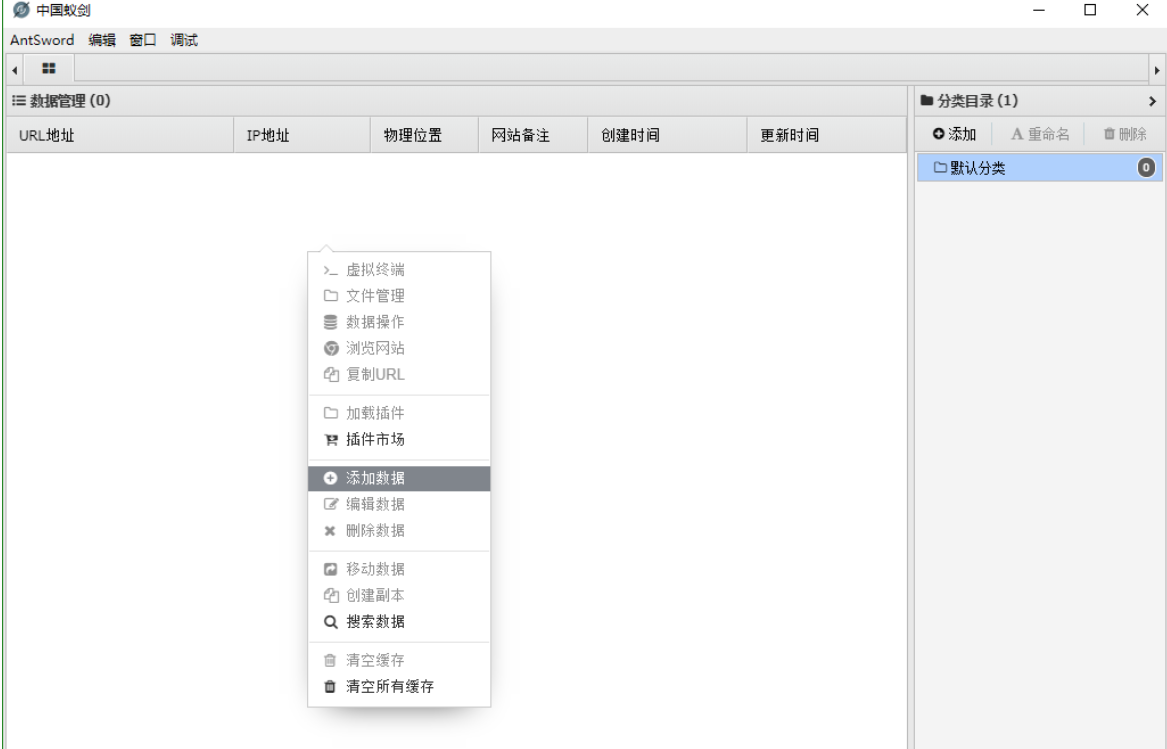Choose 搜索数据 in the context menu
1167x749 pixels.
pos(399,622)
